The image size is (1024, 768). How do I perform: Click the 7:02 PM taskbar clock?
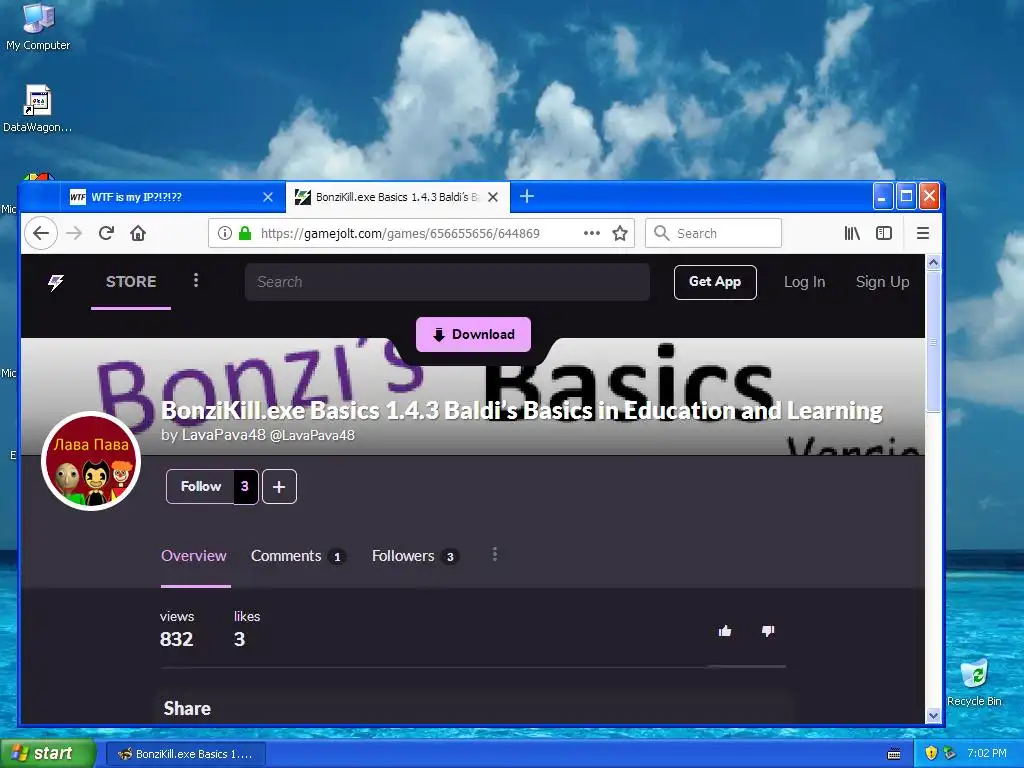987,753
